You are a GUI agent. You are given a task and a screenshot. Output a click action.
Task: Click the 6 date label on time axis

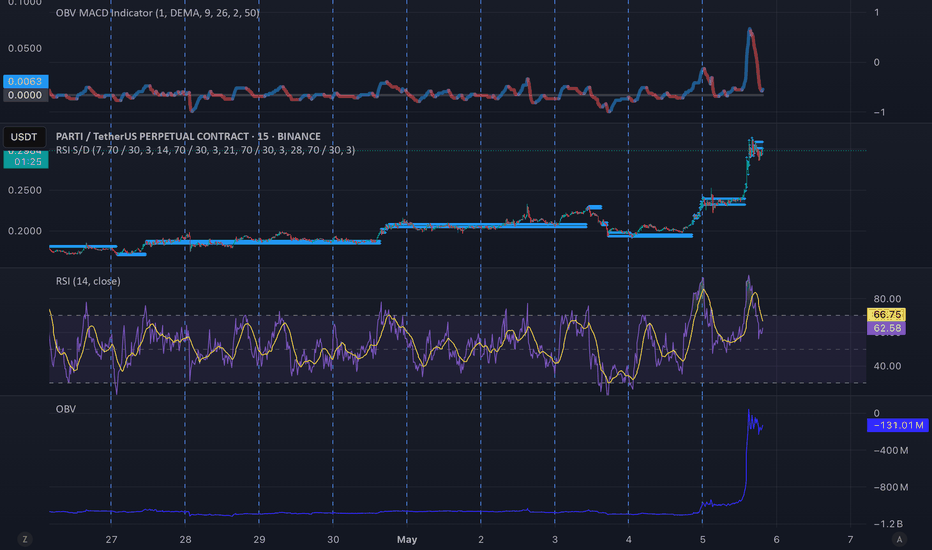(776, 539)
